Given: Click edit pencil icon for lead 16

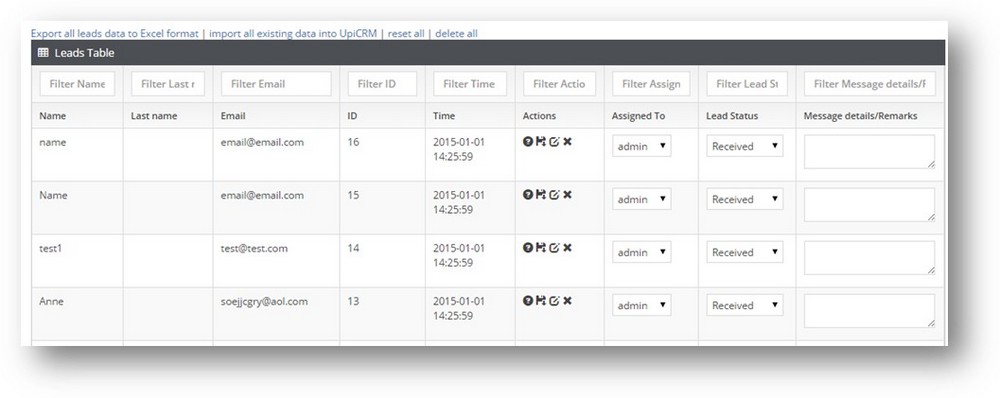Looking at the screenshot, I should pyautogui.click(x=554, y=142).
